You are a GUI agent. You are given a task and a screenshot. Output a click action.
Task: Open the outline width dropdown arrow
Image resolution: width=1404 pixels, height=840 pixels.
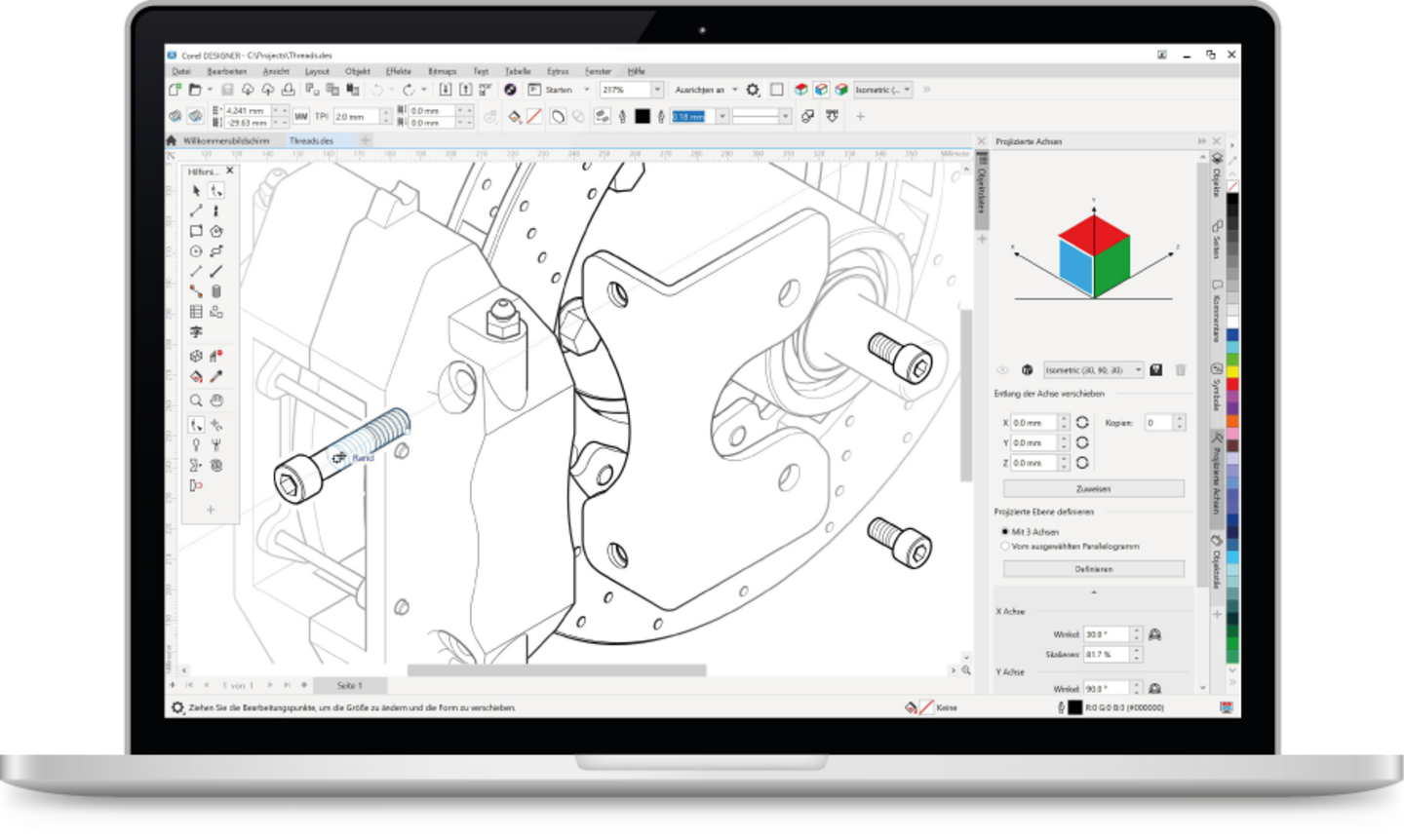point(722,117)
